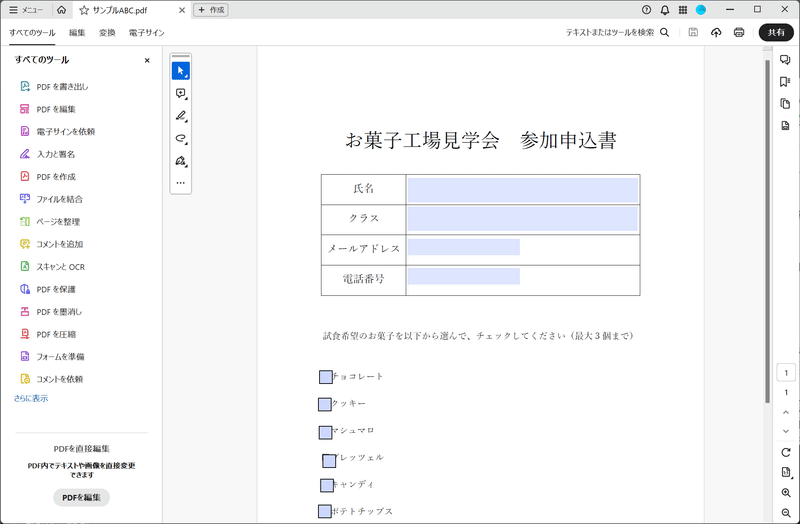
Task: Tick the クッキー checkbox
Action: 325,404
